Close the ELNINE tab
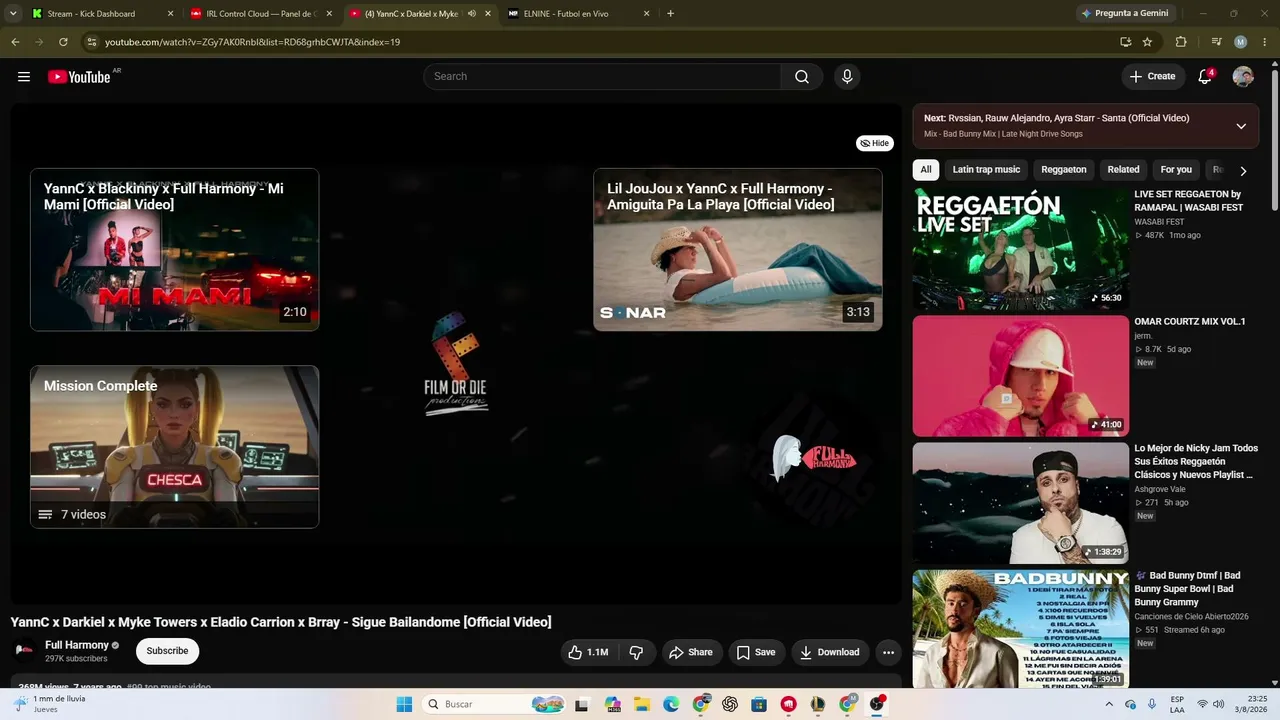This screenshot has height=720, width=1280. coord(646,14)
